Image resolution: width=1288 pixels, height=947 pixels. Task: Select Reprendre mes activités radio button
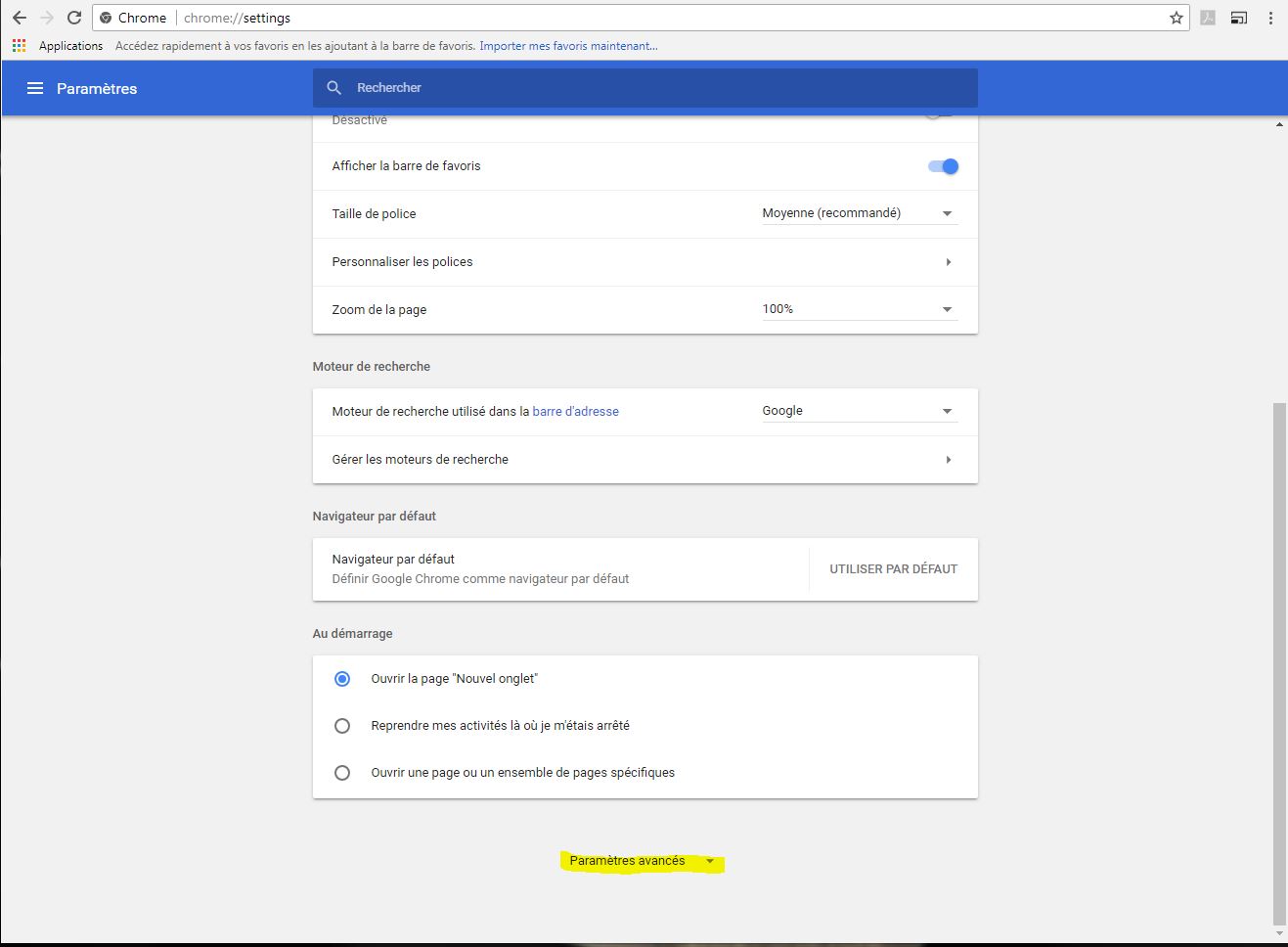(342, 726)
